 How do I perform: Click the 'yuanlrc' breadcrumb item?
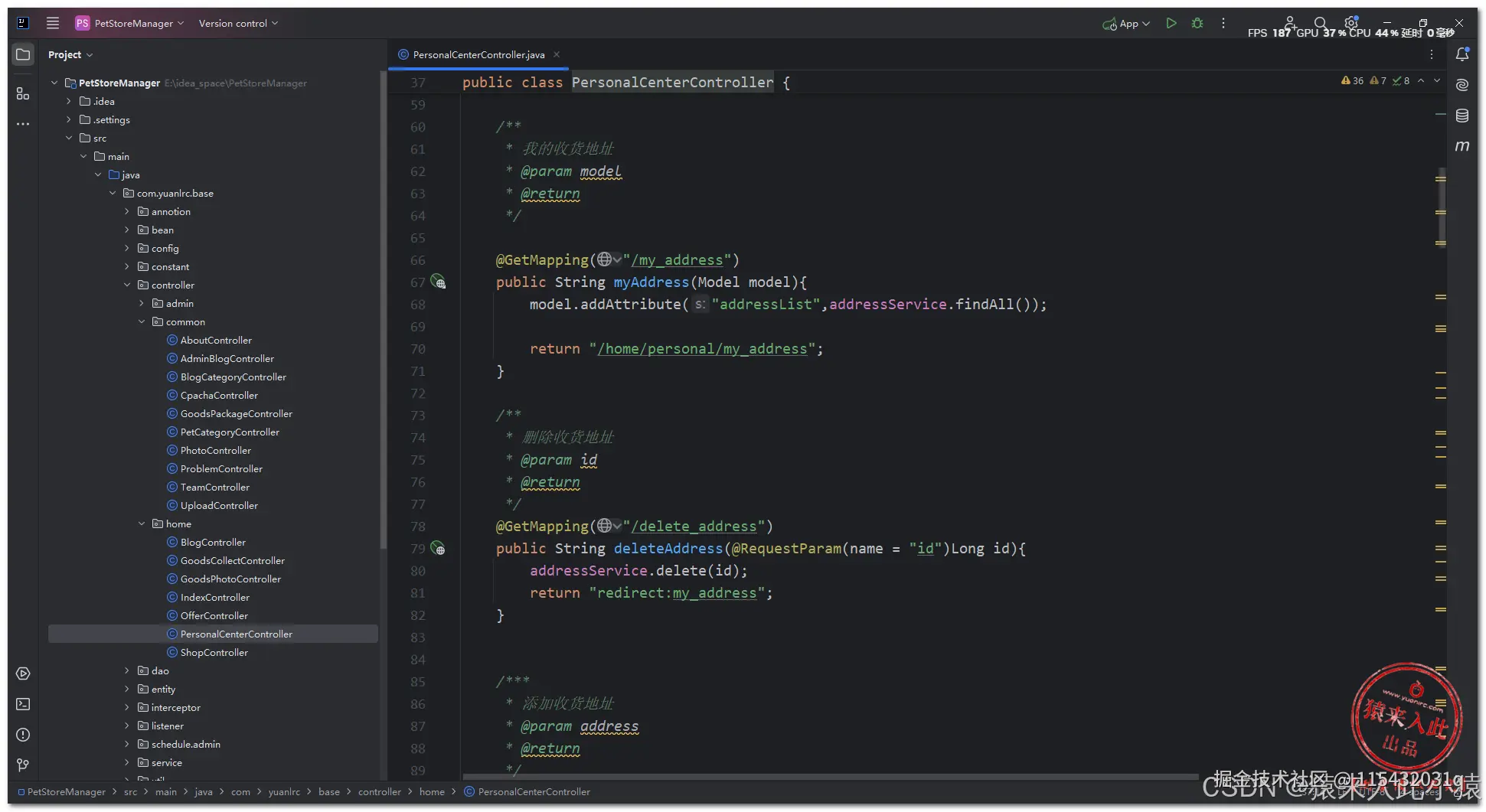pos(284,791)
